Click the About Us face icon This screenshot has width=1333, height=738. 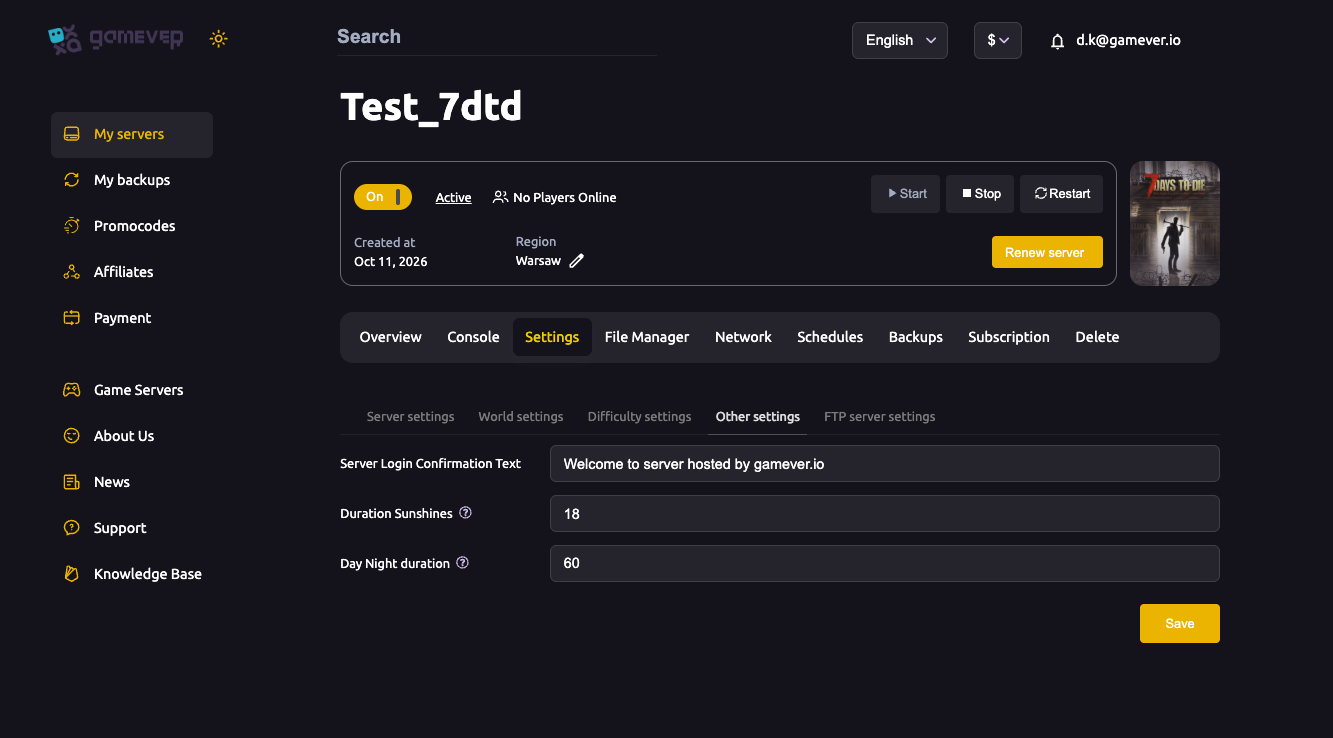coord(71,436)
